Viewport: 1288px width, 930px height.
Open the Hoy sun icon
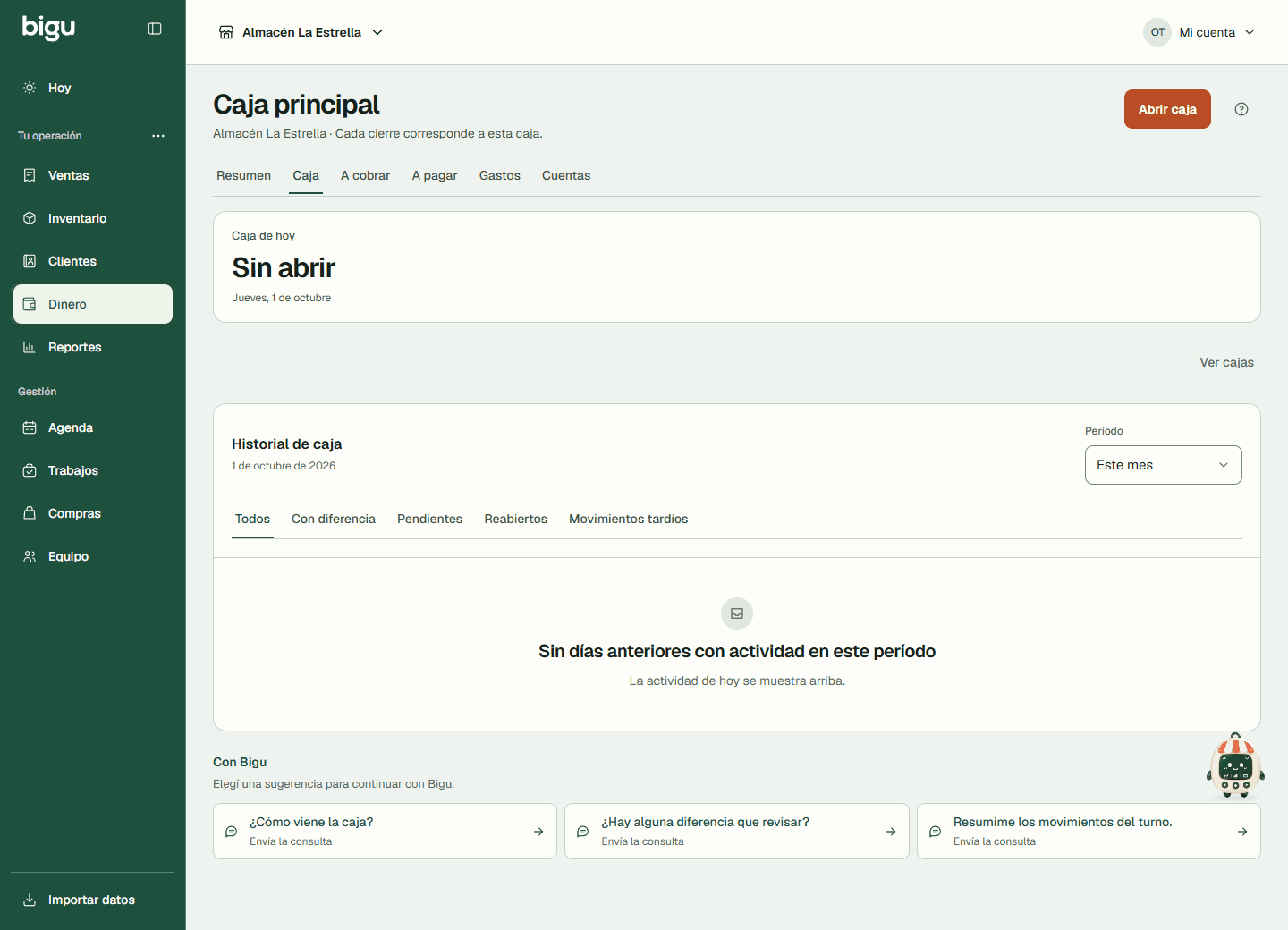30,88
